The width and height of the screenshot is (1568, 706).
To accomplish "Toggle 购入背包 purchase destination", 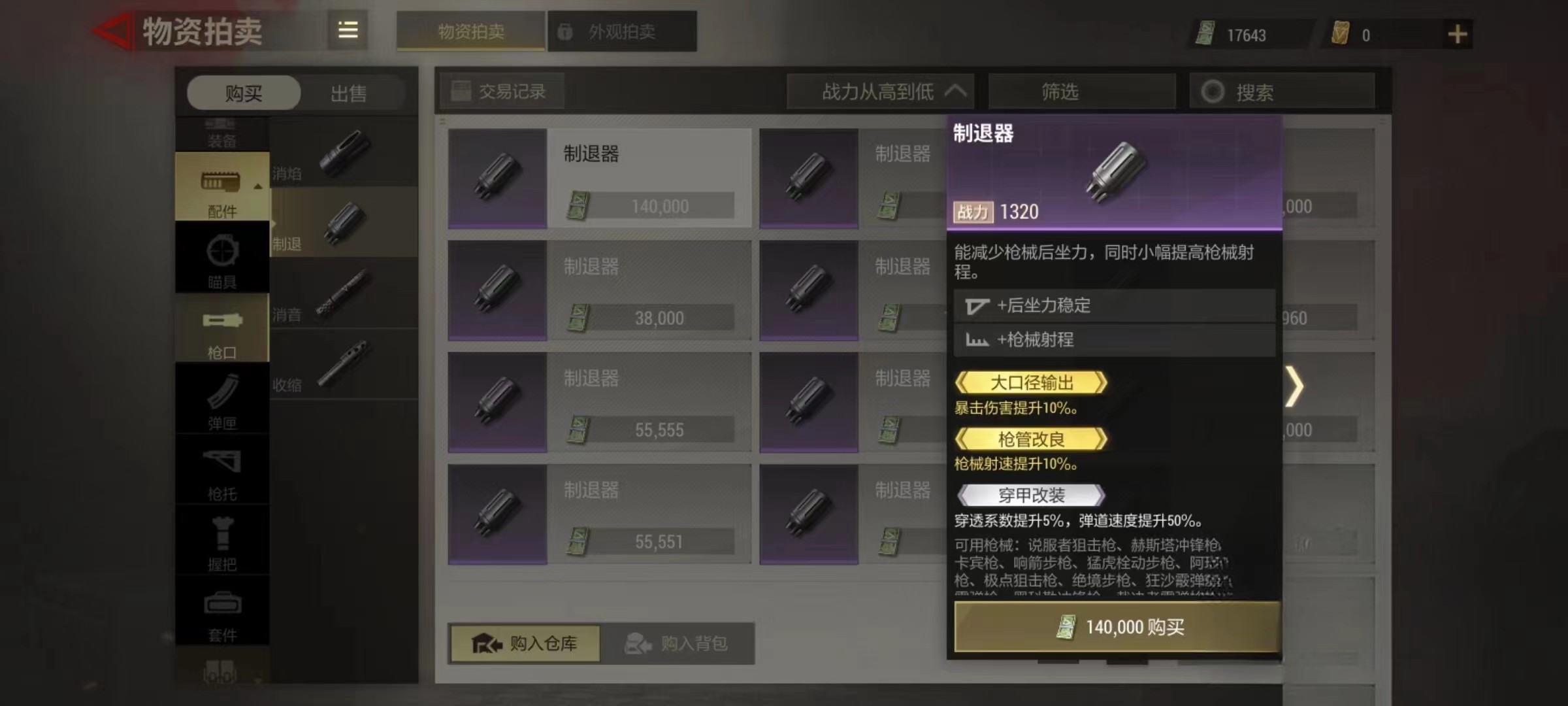I will point(678,643).
